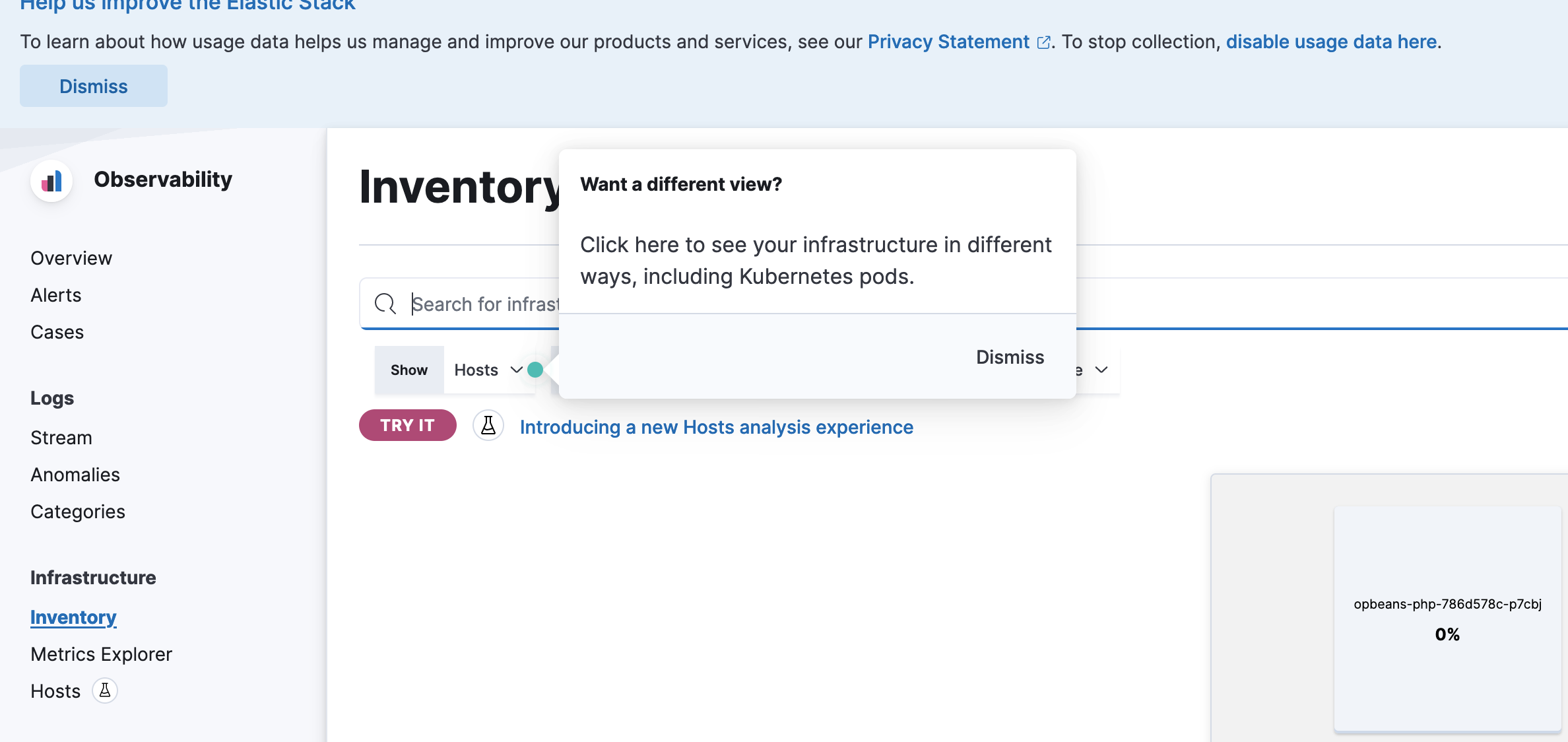Open the Privacy Statement link
The image size is (1568, 742).
948,42
